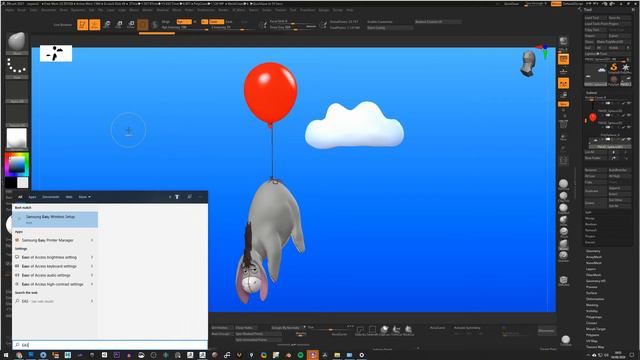This screenshot has width=640, height=360.
Task: Expand arrow for Ease of Access high-contrast settings
Action: pos(92,284)
